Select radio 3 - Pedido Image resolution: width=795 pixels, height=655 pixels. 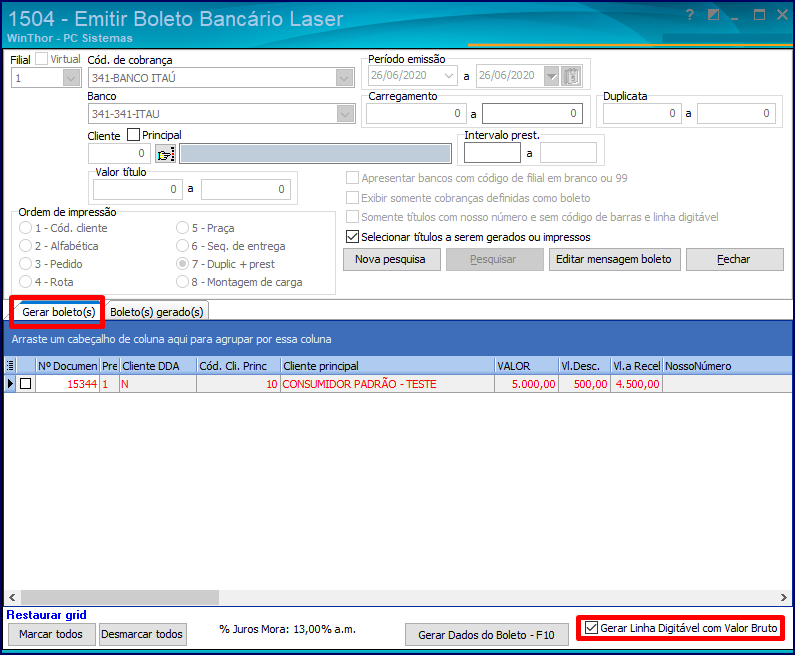pyautogui.click(x=25, y=264)
